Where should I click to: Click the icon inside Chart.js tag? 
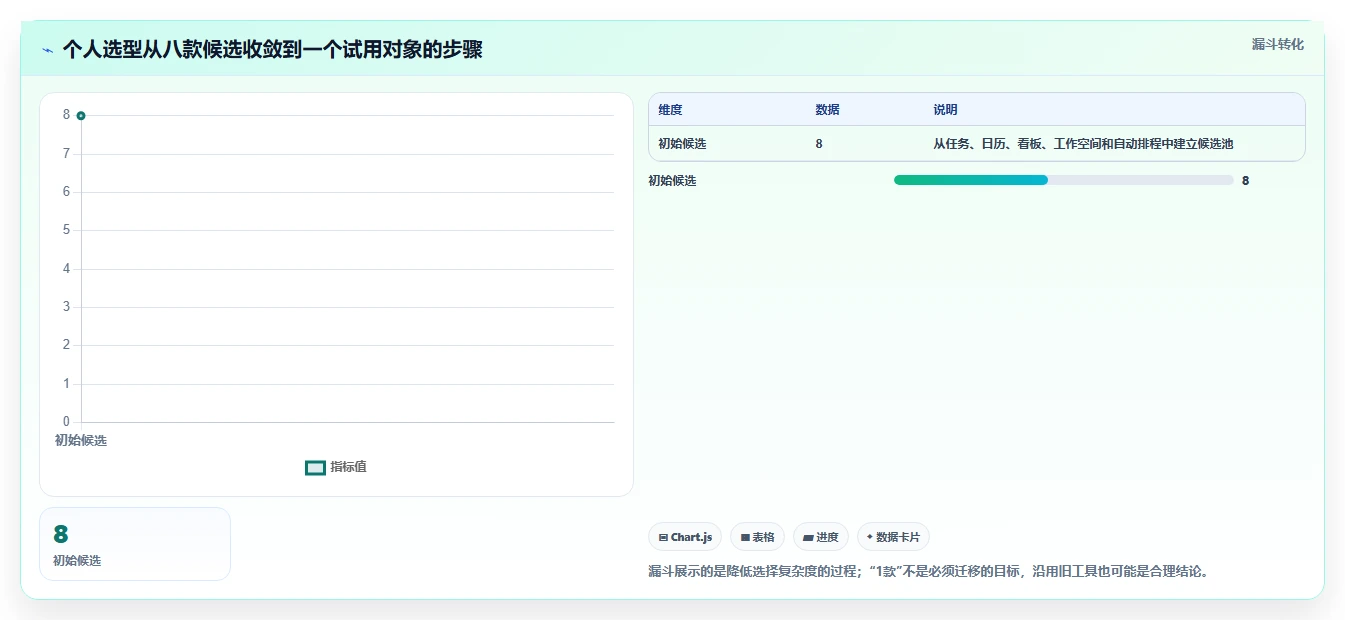663,538
